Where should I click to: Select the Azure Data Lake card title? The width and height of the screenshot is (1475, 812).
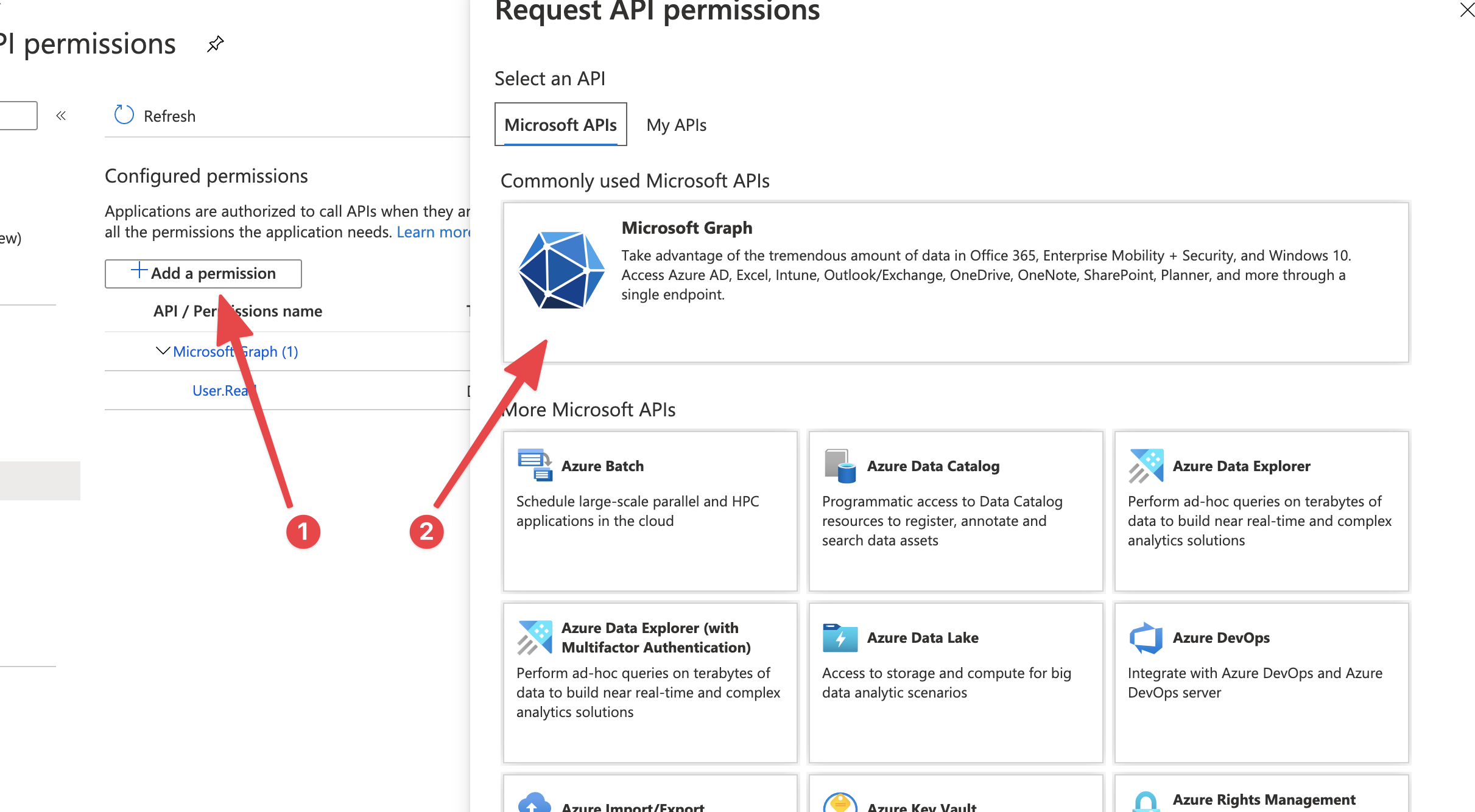click(x=923, y=637)
